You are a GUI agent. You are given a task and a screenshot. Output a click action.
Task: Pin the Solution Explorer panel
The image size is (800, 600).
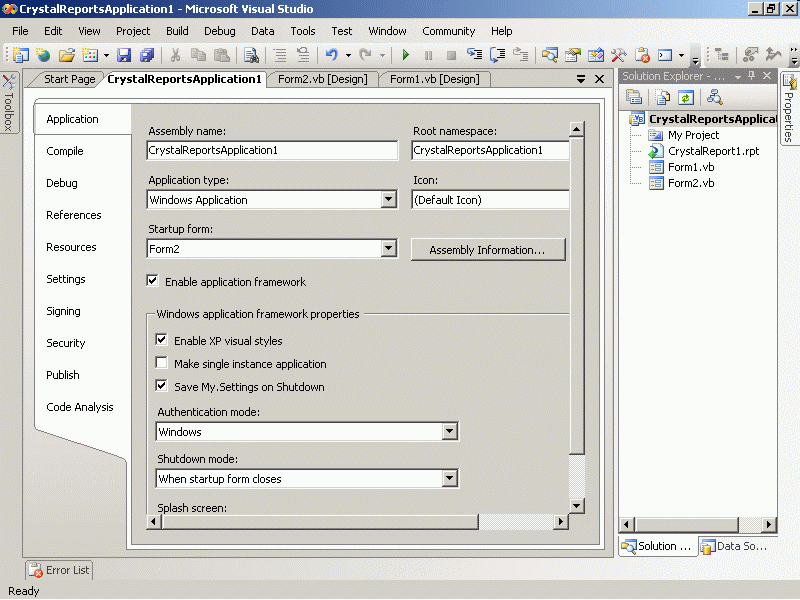(x=752, y=76)
